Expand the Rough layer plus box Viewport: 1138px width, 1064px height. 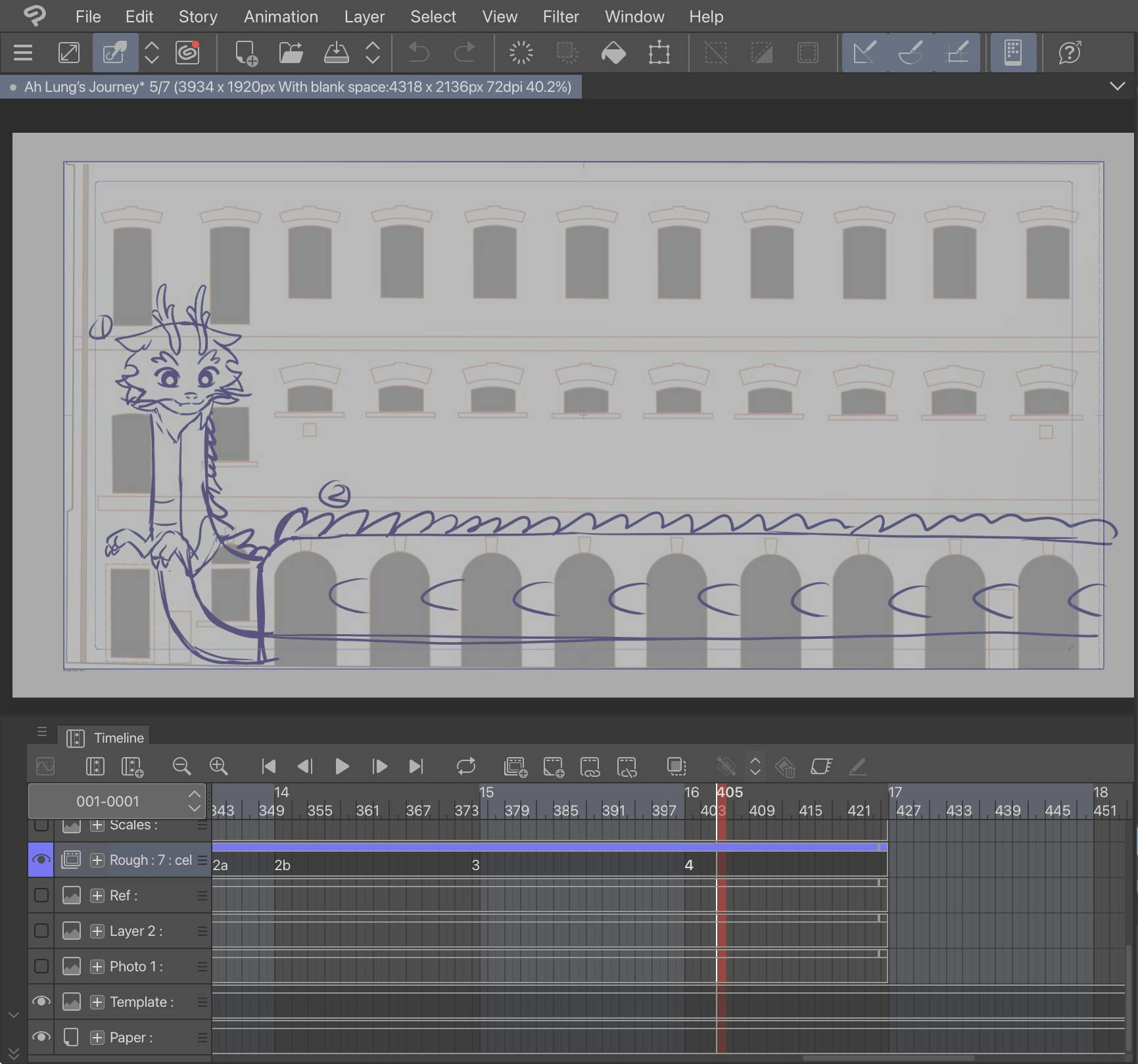click(x=97, y=860)
